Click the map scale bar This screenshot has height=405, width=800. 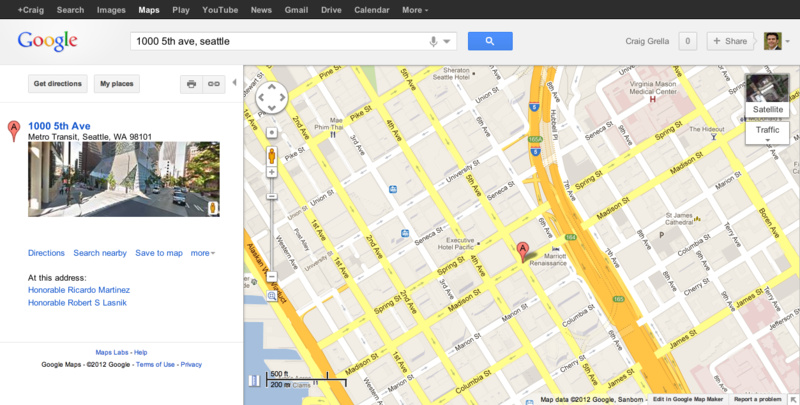pyautogui.click(x=306, y=379)
